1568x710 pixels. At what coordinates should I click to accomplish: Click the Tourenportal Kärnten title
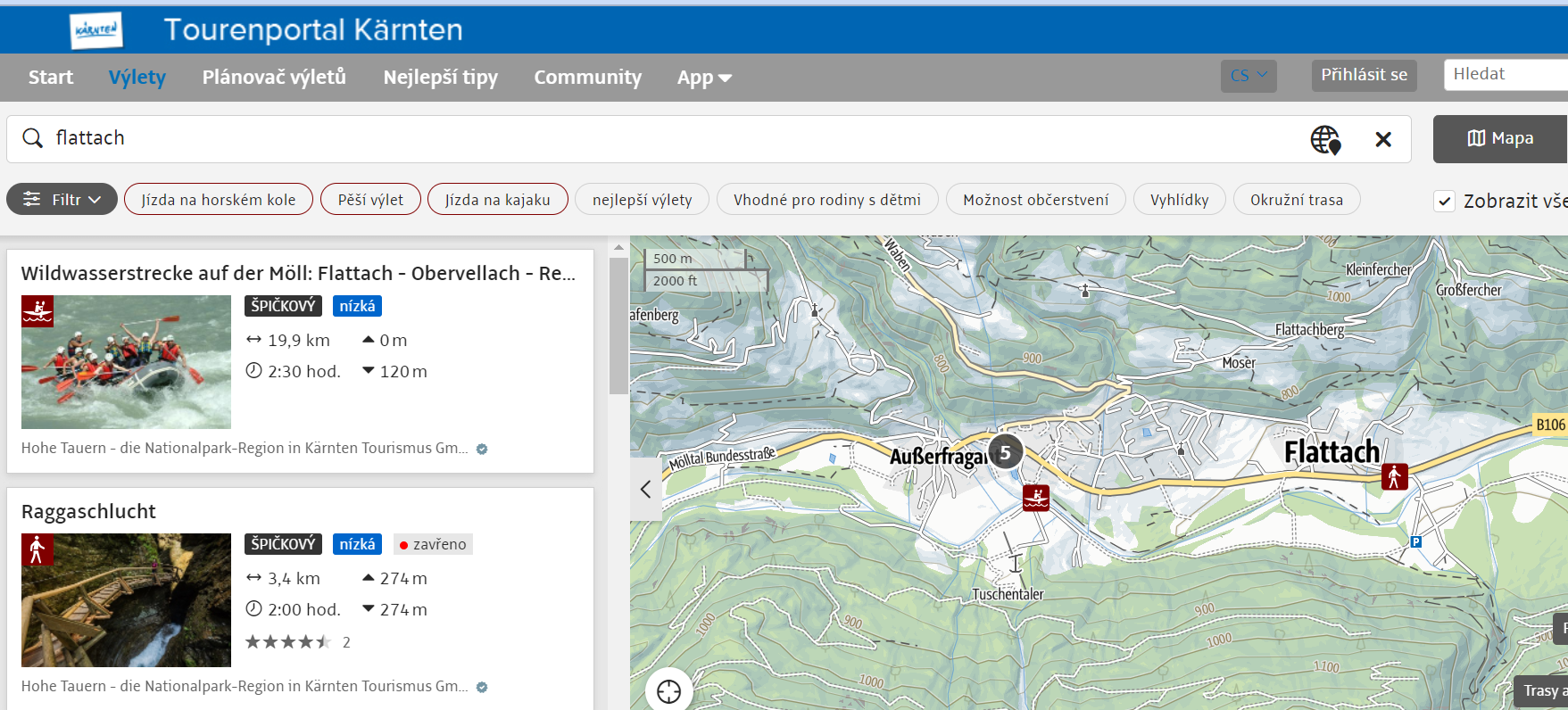(313, 30)
